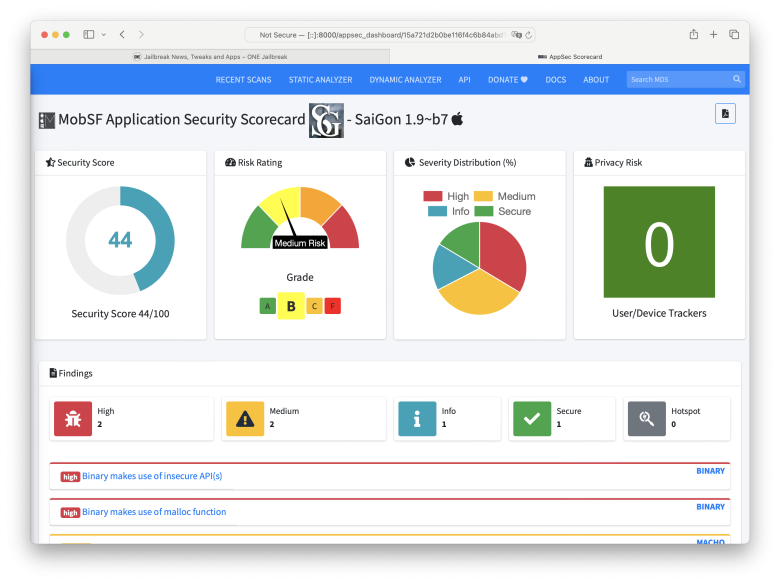Click the Medium Risk gauge label
The height and width of the screenshot is (584, 780).
point(299,243)
